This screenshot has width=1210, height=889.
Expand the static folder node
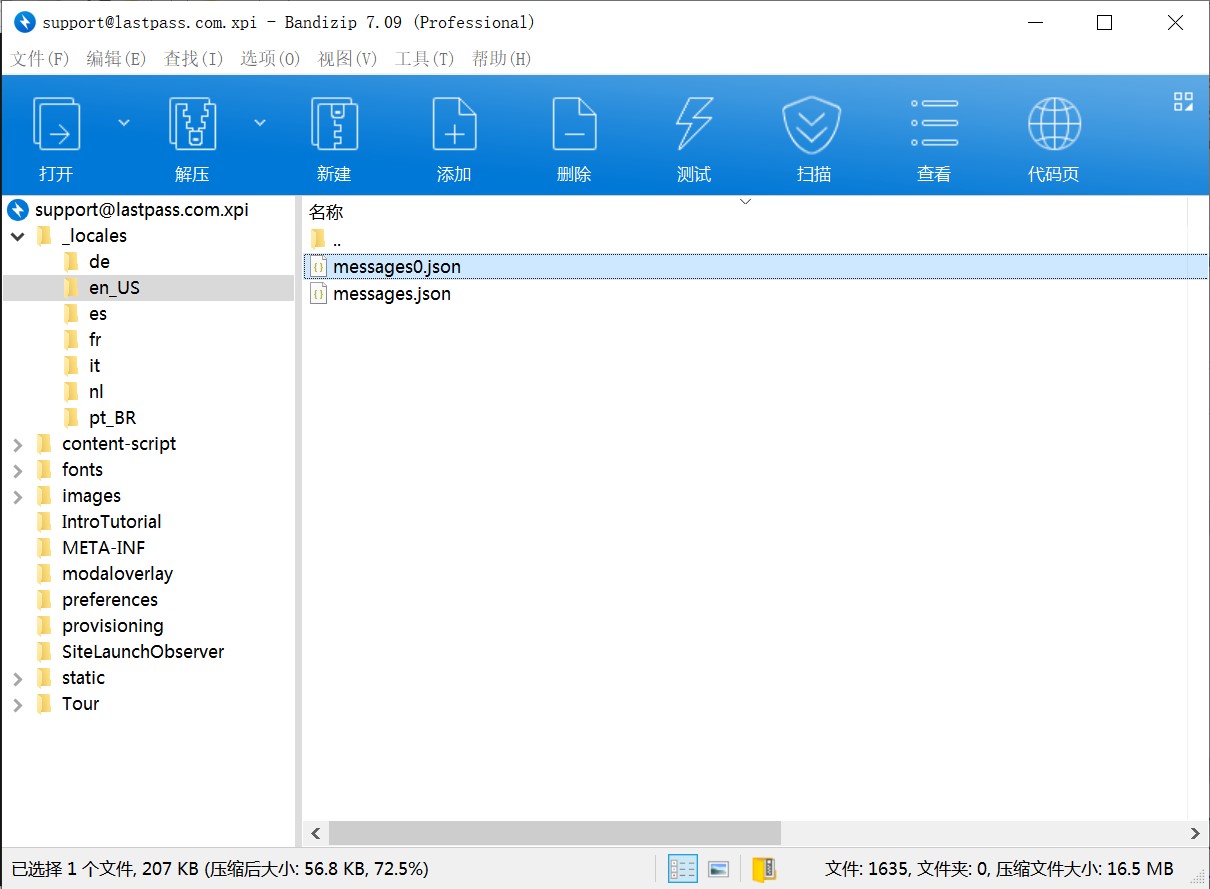(18, 679)
